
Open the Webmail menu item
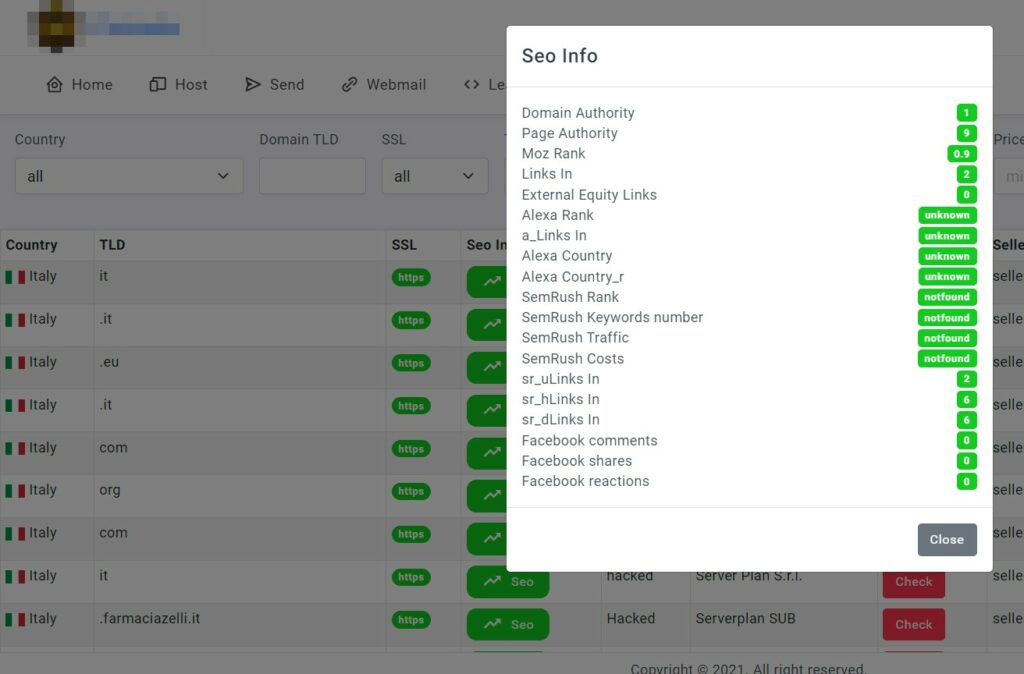click(x=395, y=85)
